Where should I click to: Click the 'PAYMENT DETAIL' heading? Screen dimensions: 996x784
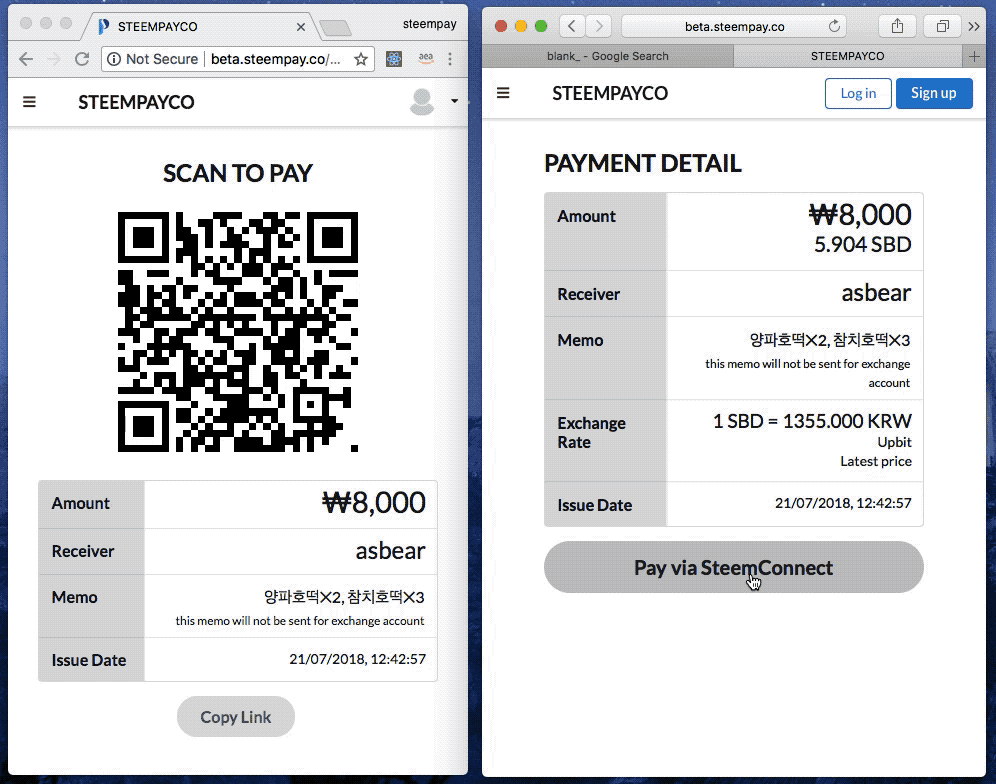coord(643,163)
